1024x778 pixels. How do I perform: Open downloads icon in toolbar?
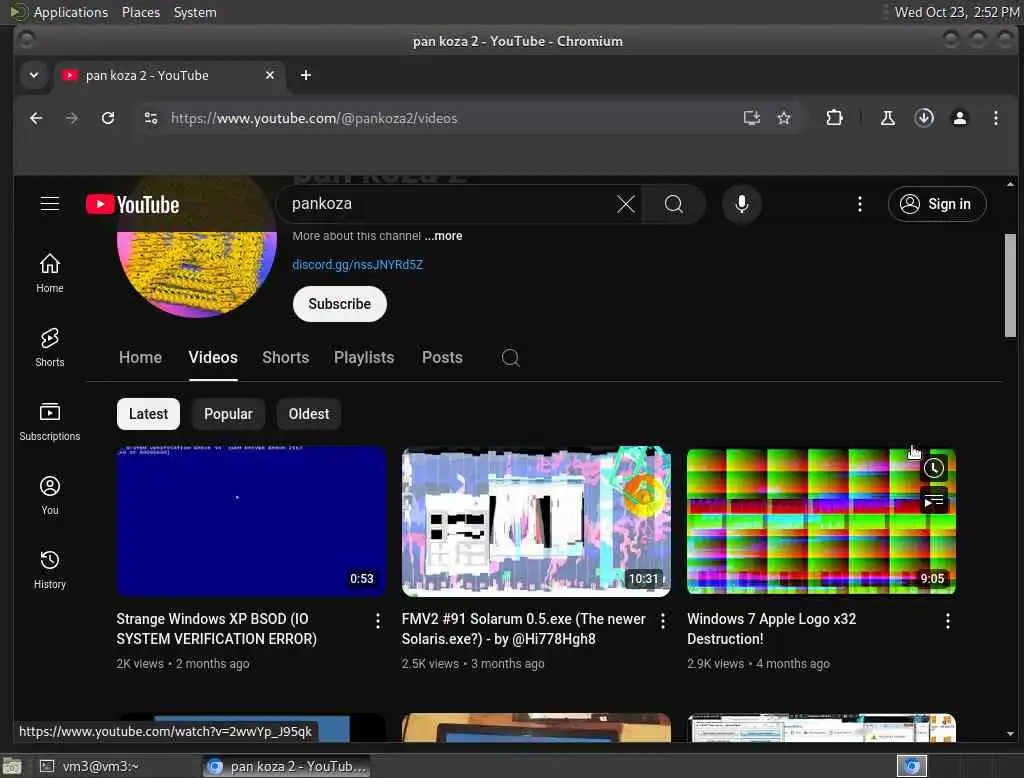pos(923,118)
